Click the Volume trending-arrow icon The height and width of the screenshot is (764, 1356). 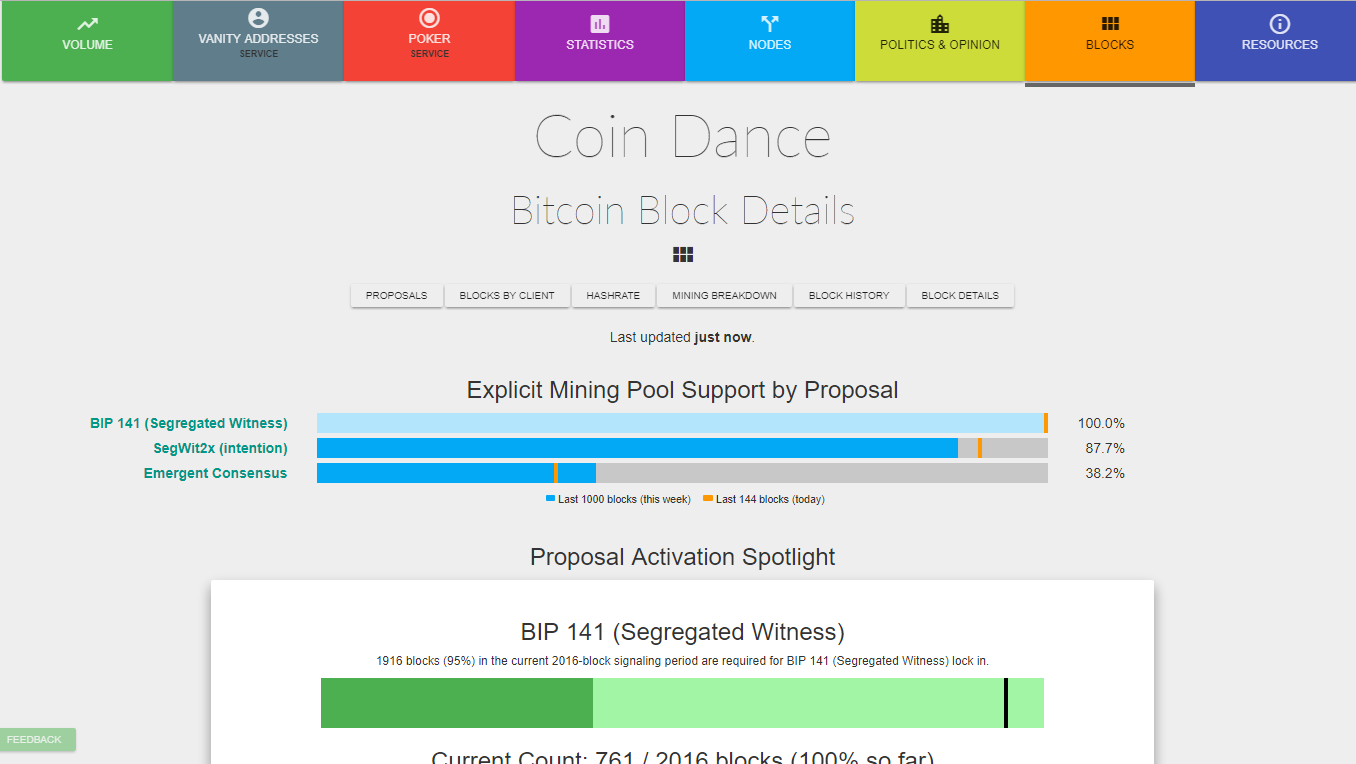[x=87, y=24]
